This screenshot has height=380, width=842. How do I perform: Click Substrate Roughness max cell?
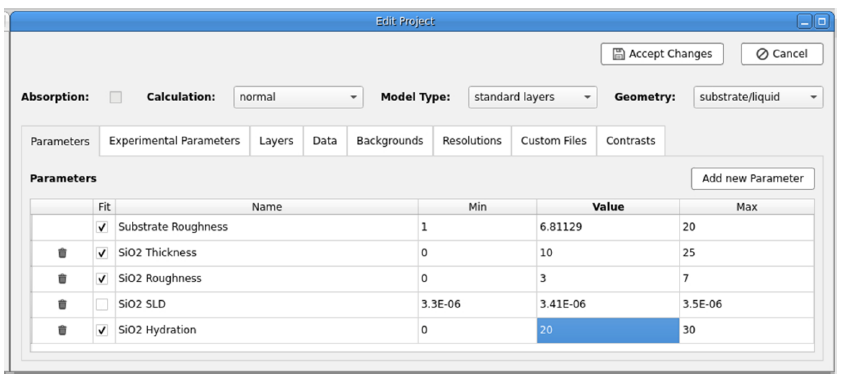(x=747, y=227)
